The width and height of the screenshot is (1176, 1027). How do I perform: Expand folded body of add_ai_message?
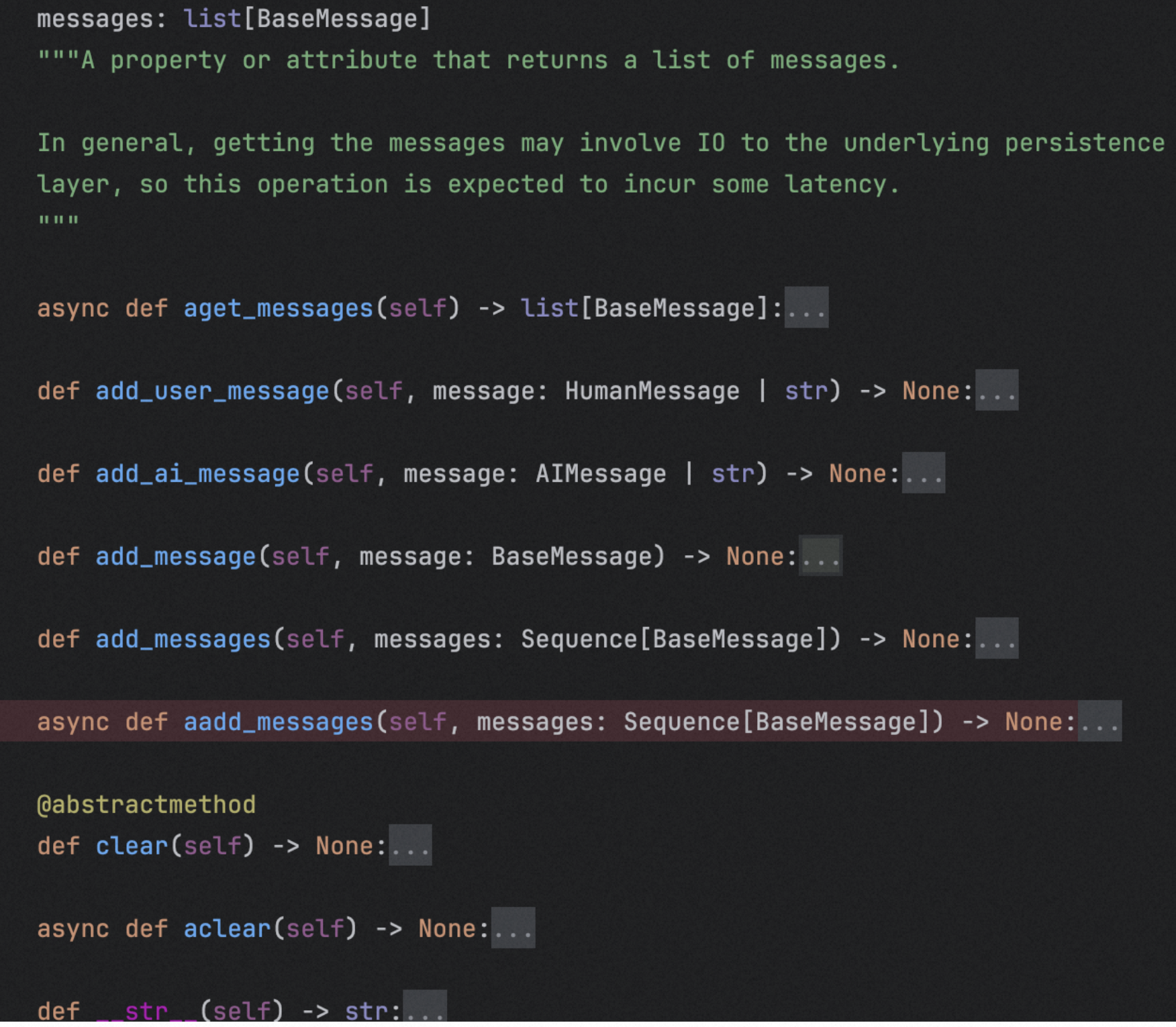tap(923, 473)
